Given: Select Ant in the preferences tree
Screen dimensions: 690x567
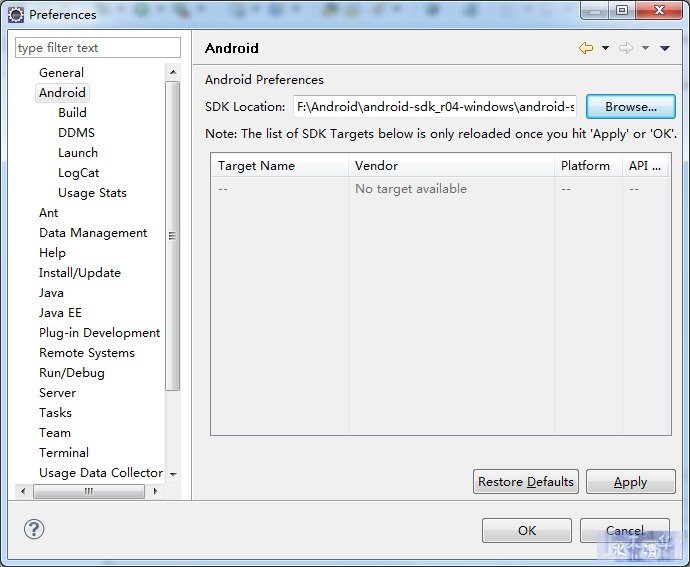Looking at the screenshot, I should (x=48, y=213).
